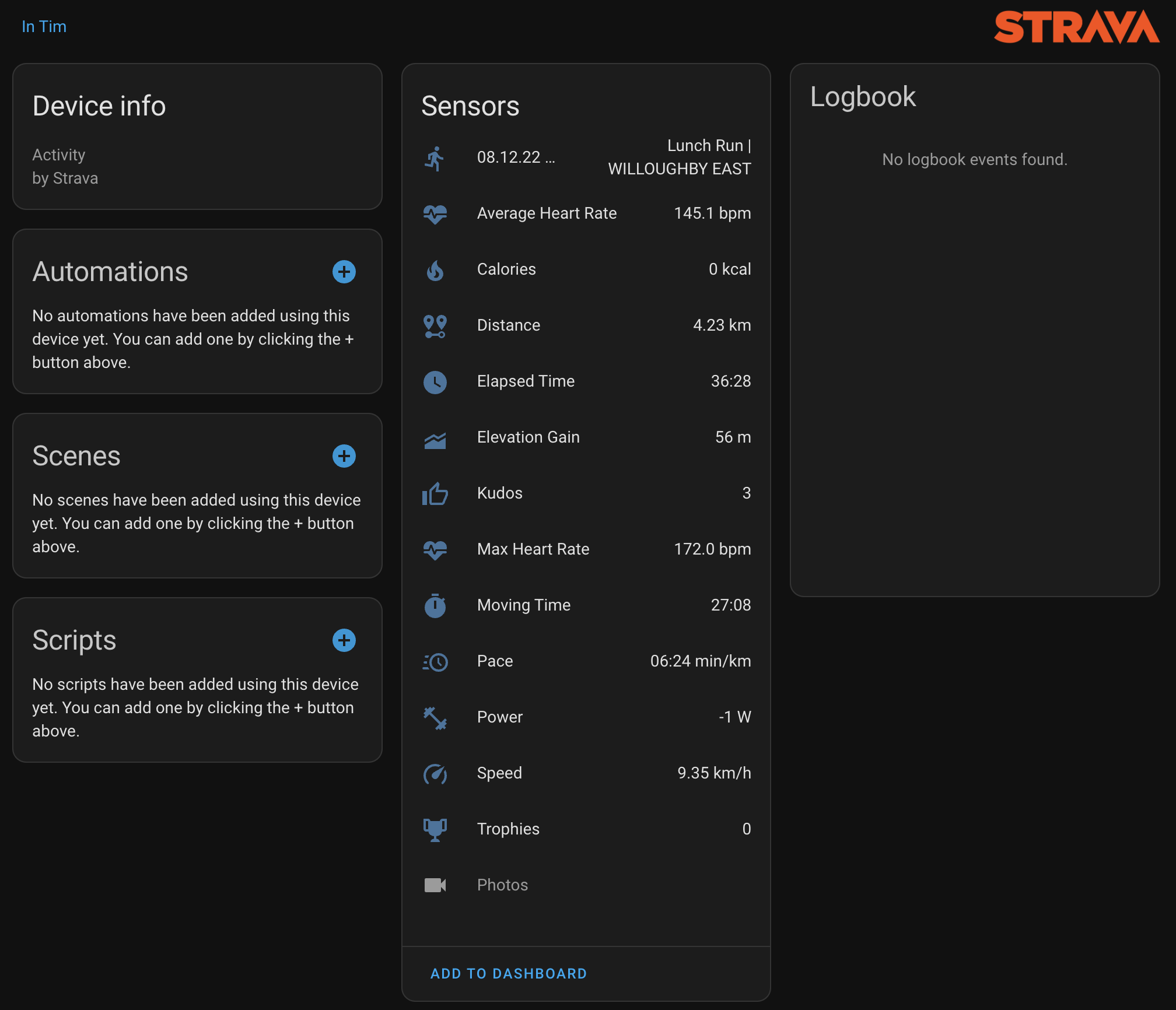Click ADD TO DASHBOARD button
Image resolution: width=1176 pixels, height=1010 pixels.
[x=508, y=973]
